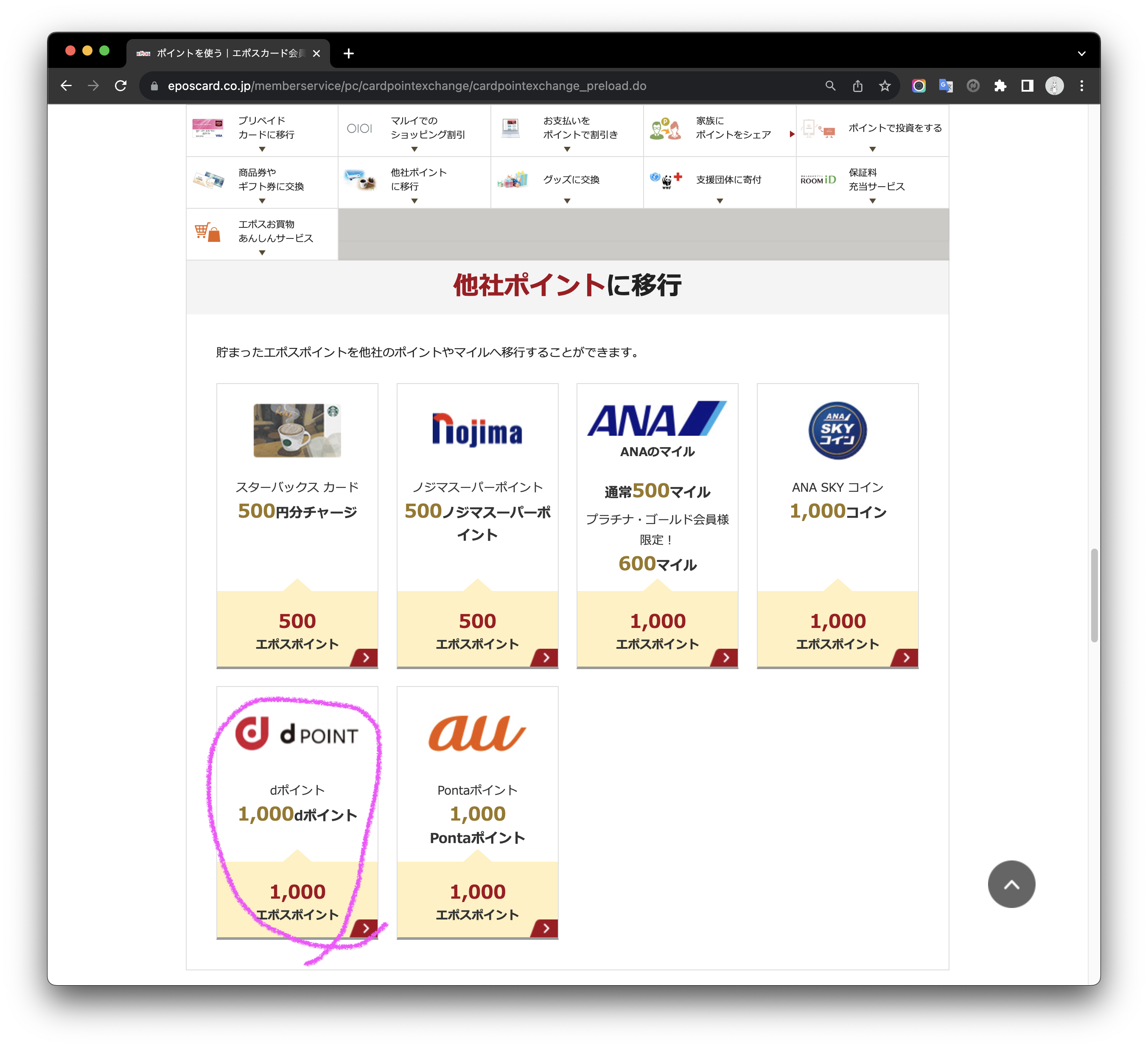This screenshot has width=1148, height=1048.
Task: Expand arrow under プリペイドカードに移行
Action: [x=262, y=149]
